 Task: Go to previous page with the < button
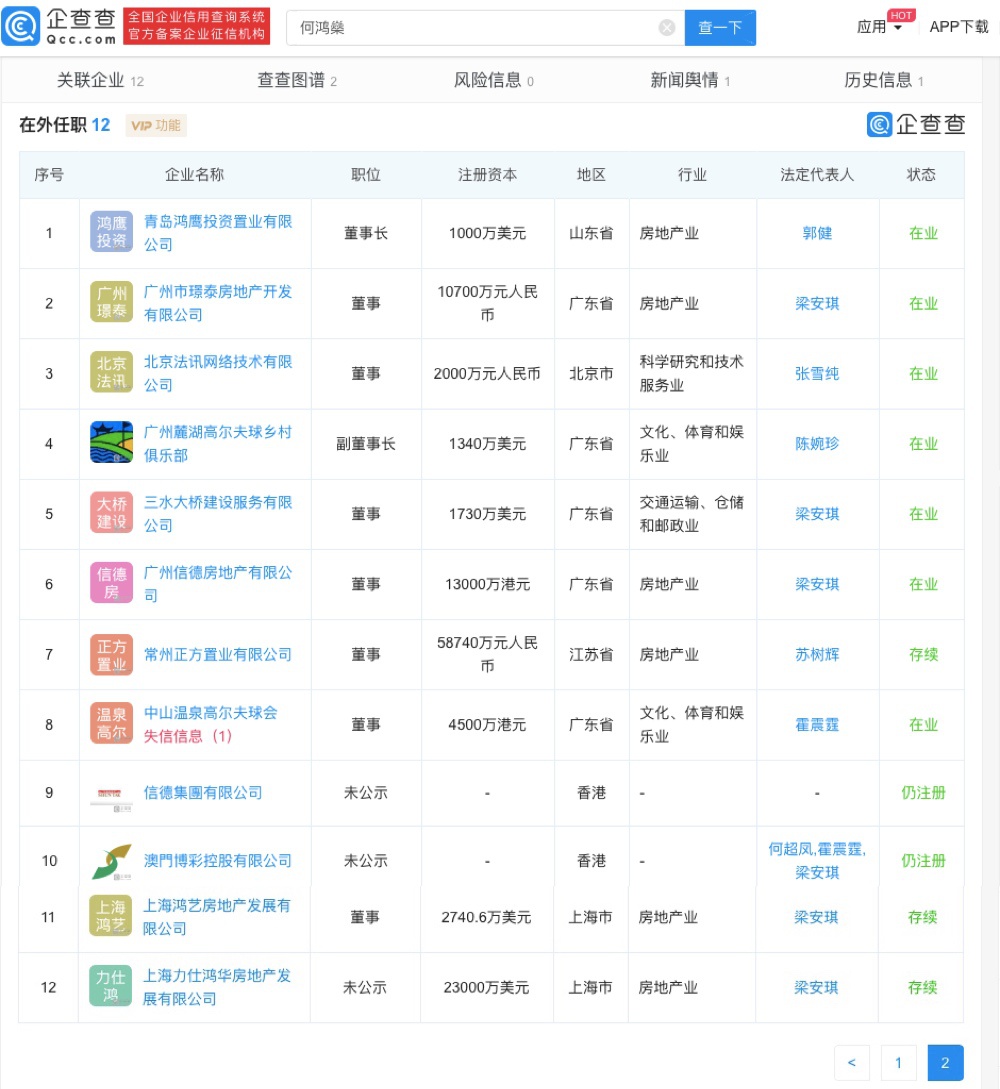pos(852,1063)
